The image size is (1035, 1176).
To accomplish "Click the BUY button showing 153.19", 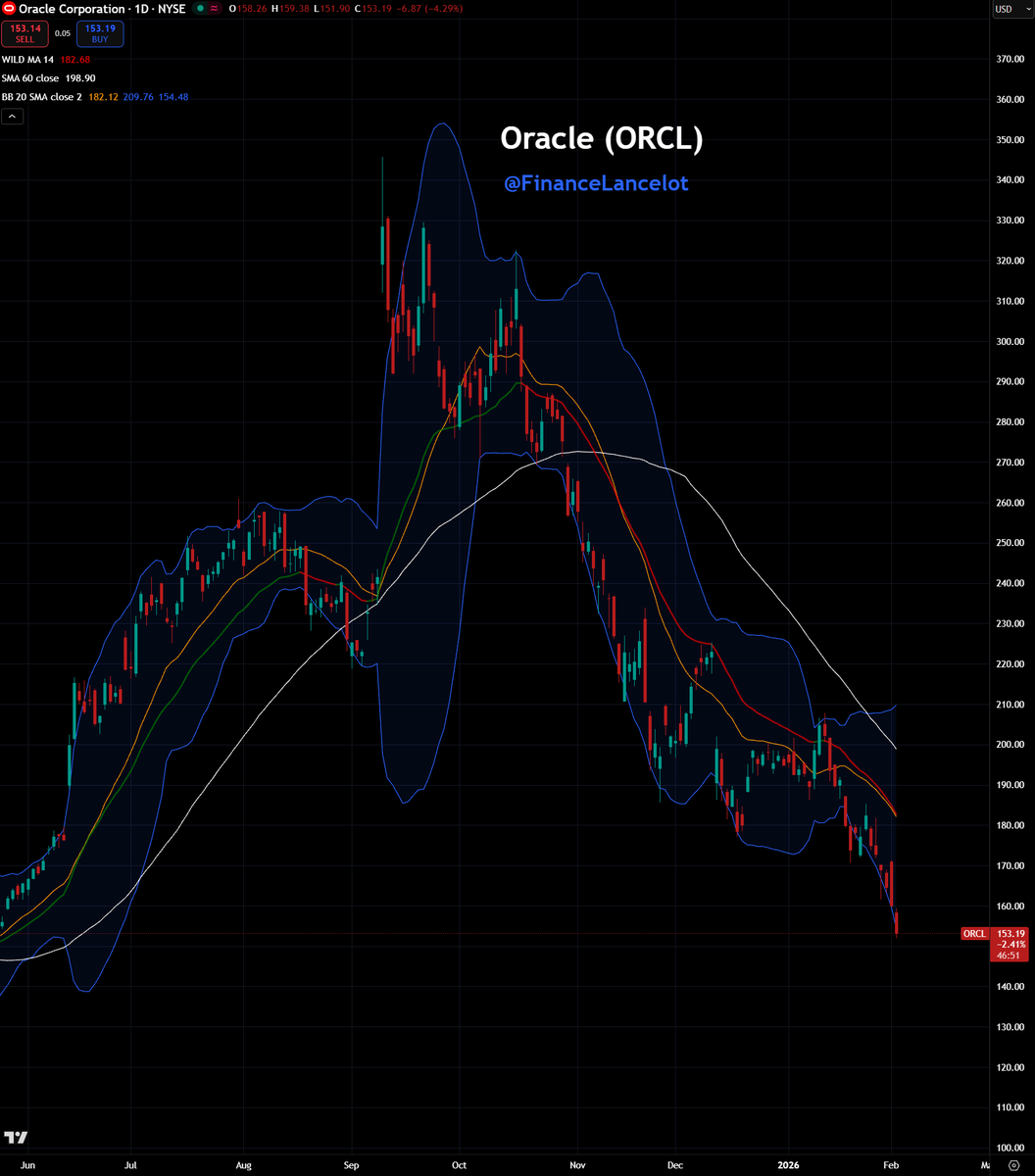I will [99, 32].
